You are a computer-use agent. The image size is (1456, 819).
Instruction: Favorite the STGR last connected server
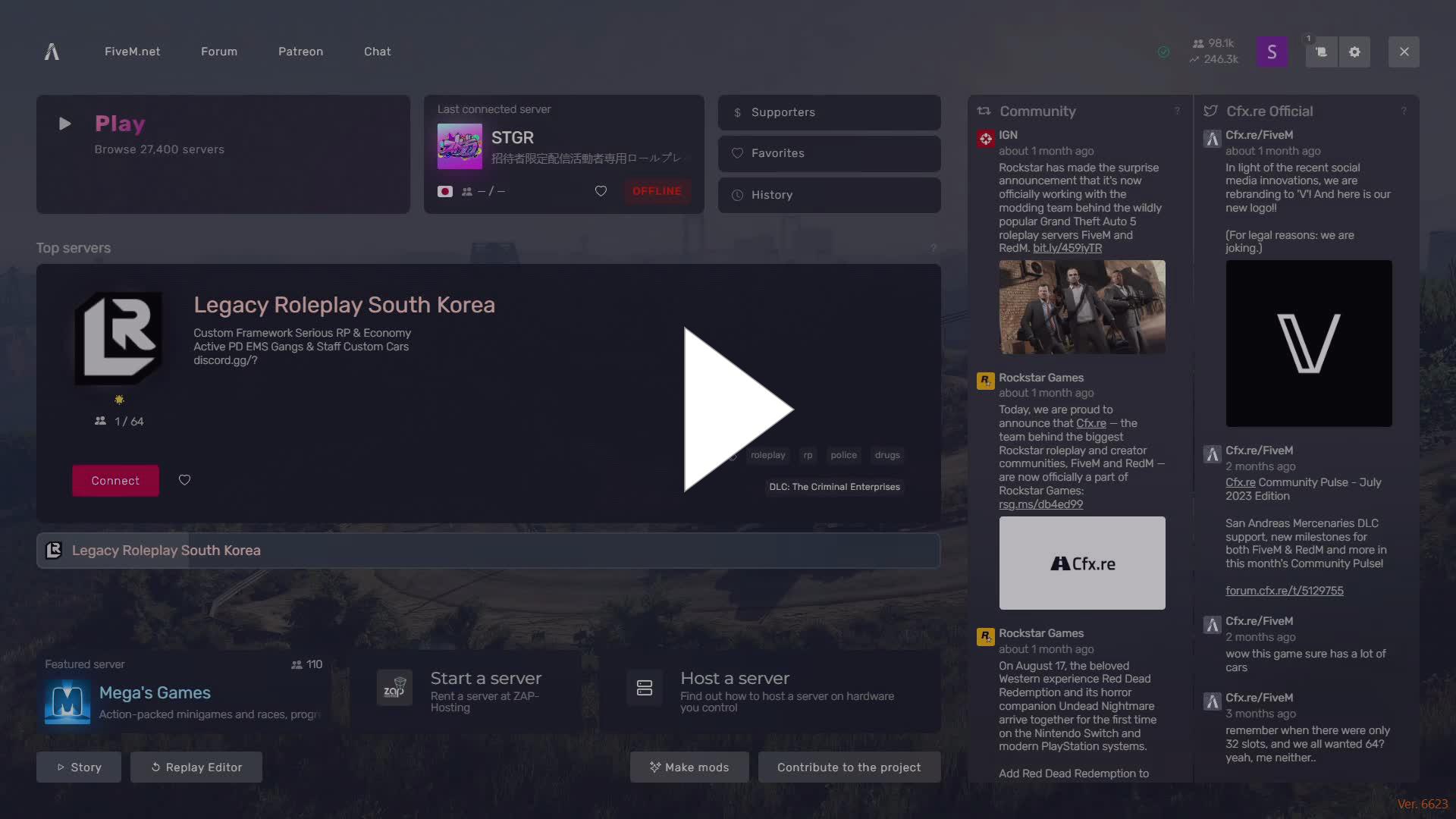point(601,191)
